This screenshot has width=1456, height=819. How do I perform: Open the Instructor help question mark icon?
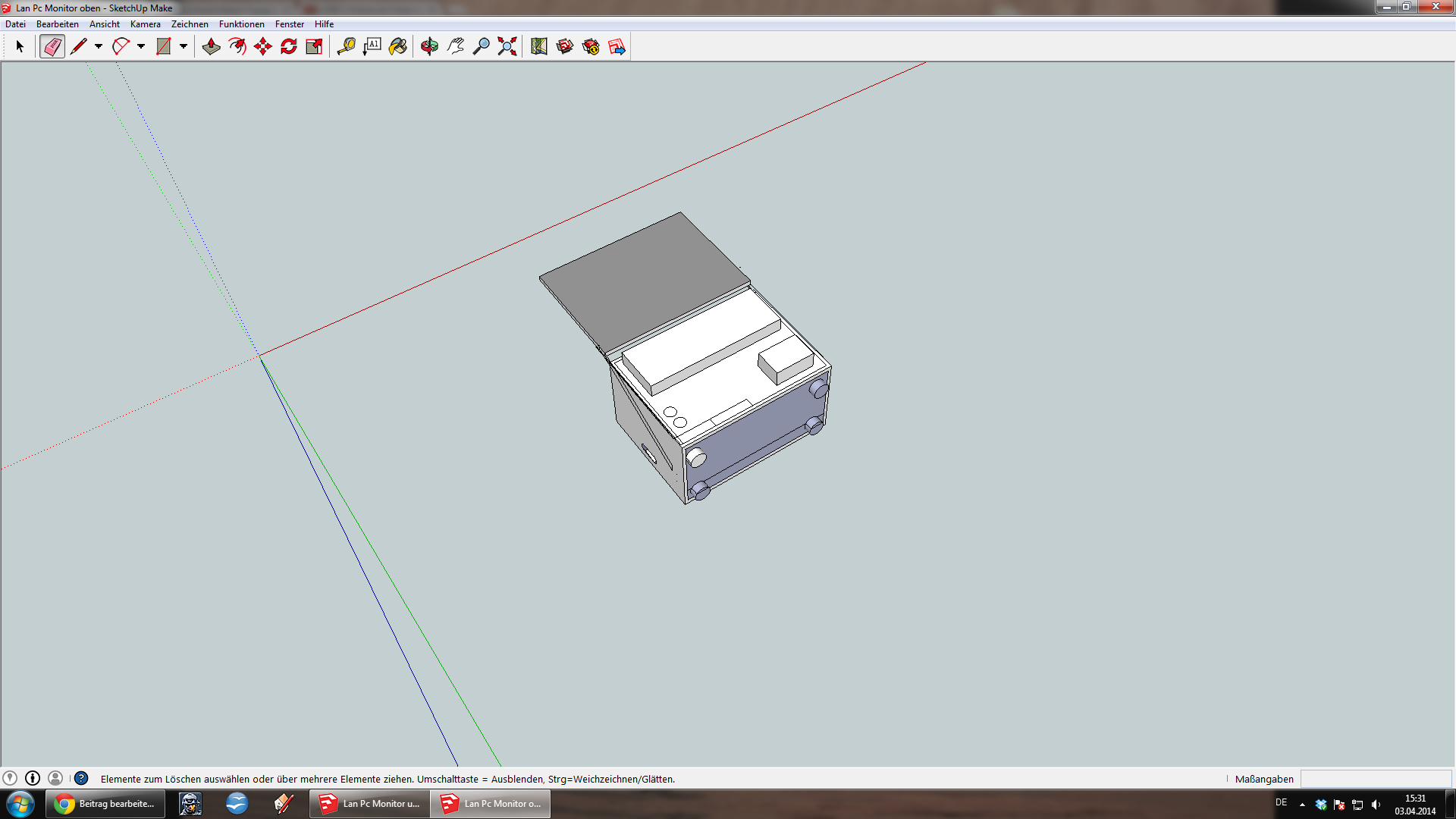pyautogui.click(x=81, y=778)
